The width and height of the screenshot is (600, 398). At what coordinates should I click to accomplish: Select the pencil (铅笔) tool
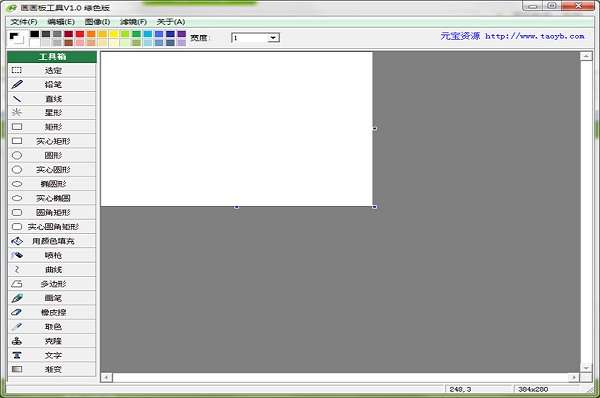pyautogui.click(x=52, y=85)
